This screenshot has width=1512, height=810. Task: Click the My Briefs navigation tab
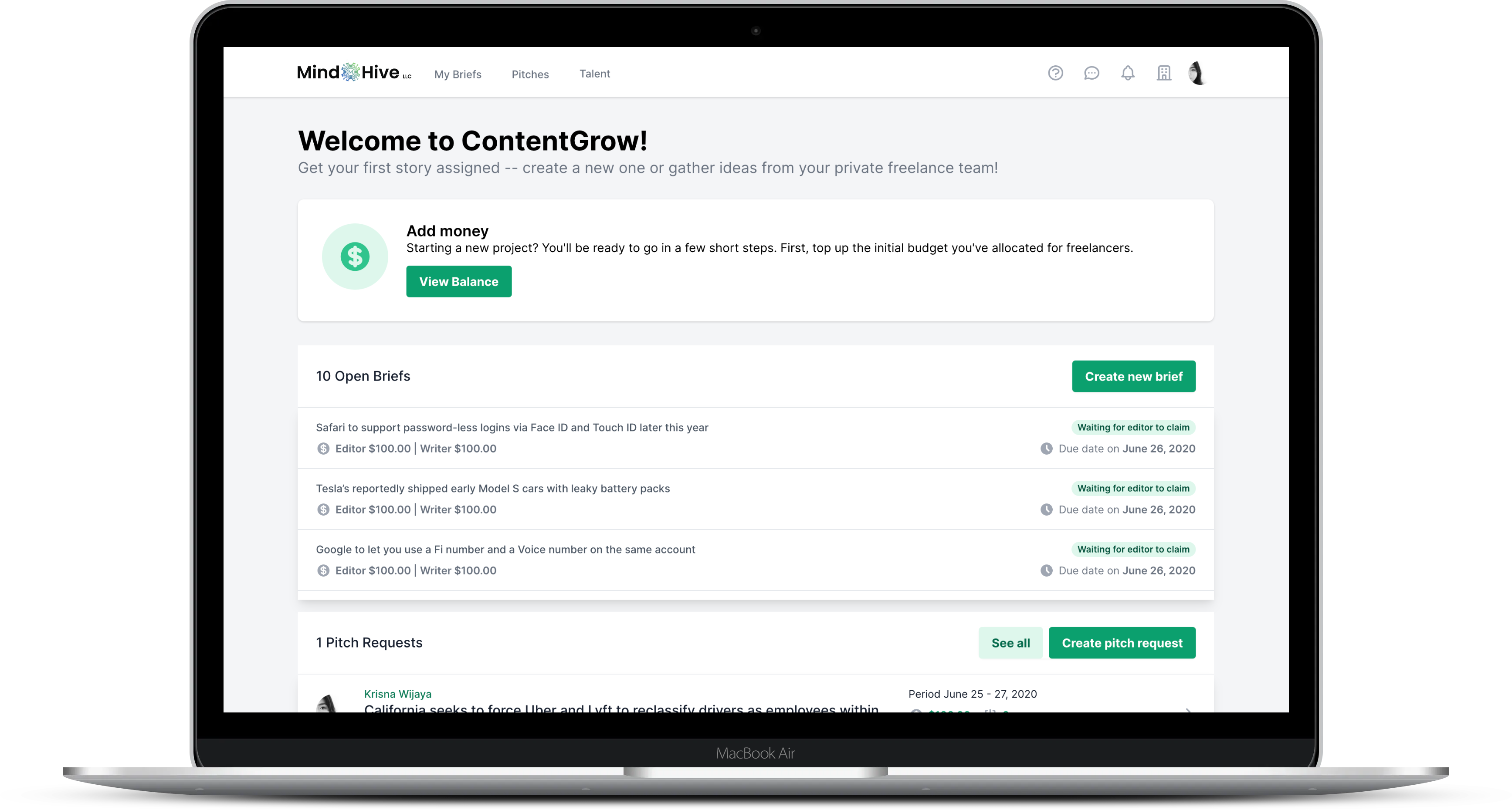point(457,73)
